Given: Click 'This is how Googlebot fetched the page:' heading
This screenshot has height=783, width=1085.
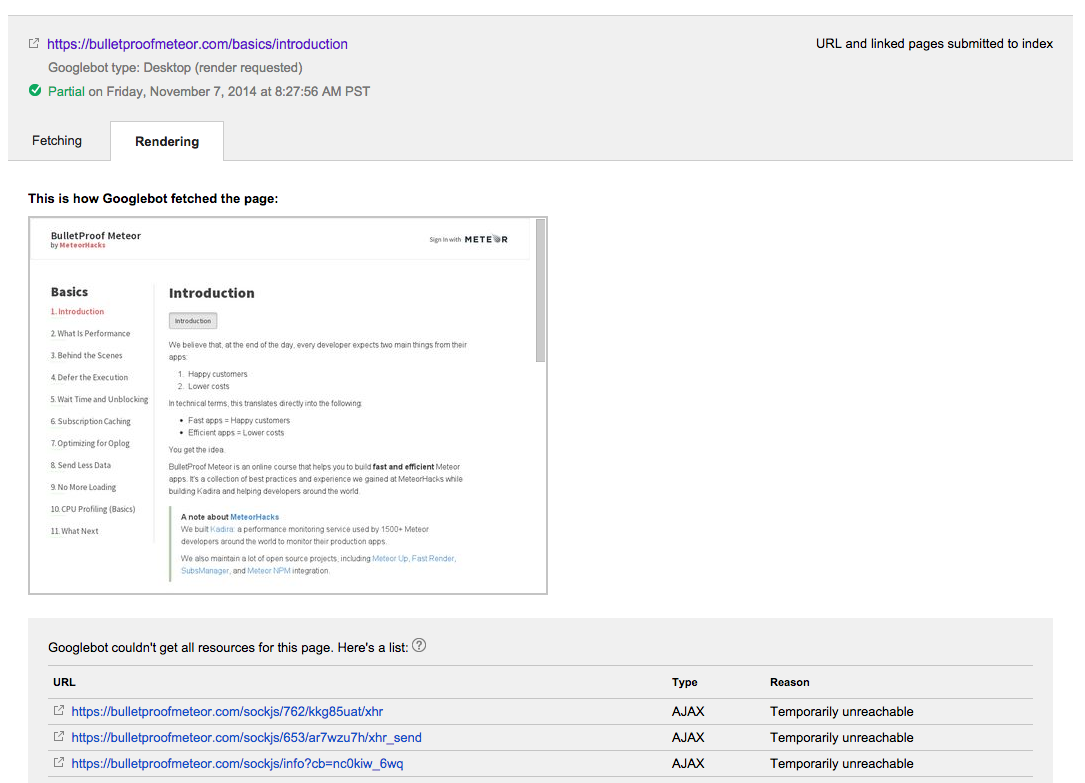Looking at the screenshot, I should point(153,199).
